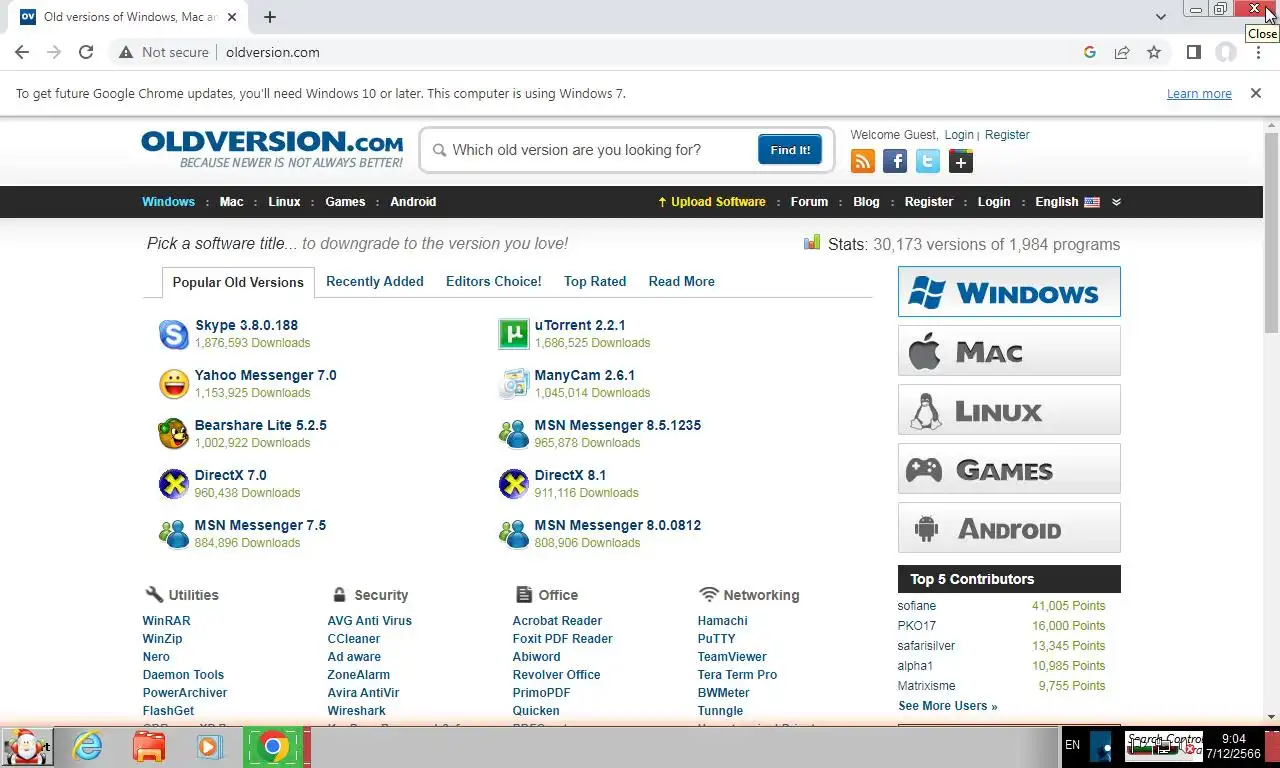Screen dimensions: 1280x768
Task: Open the Forum link in navbar
Action: point(809,202)
